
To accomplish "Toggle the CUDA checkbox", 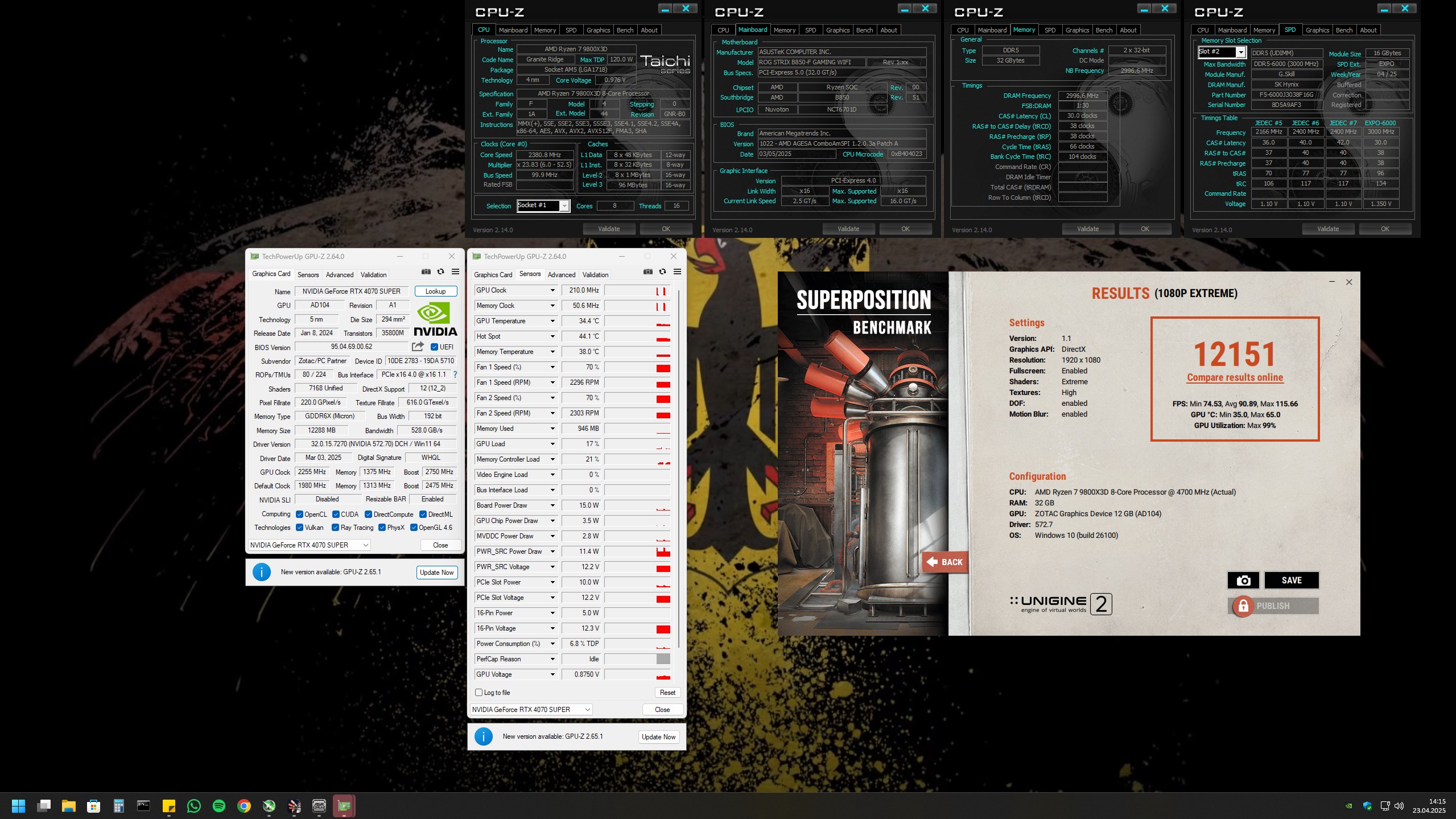I will (336, 515).
